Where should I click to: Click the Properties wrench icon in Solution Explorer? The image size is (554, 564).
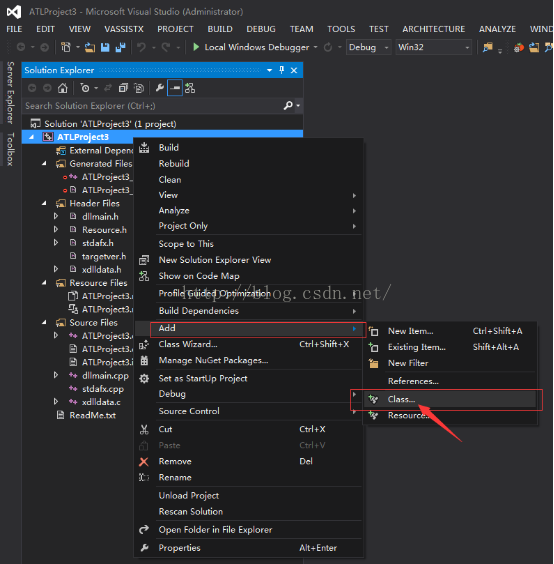pyautogui.click(x=160, y=88)
